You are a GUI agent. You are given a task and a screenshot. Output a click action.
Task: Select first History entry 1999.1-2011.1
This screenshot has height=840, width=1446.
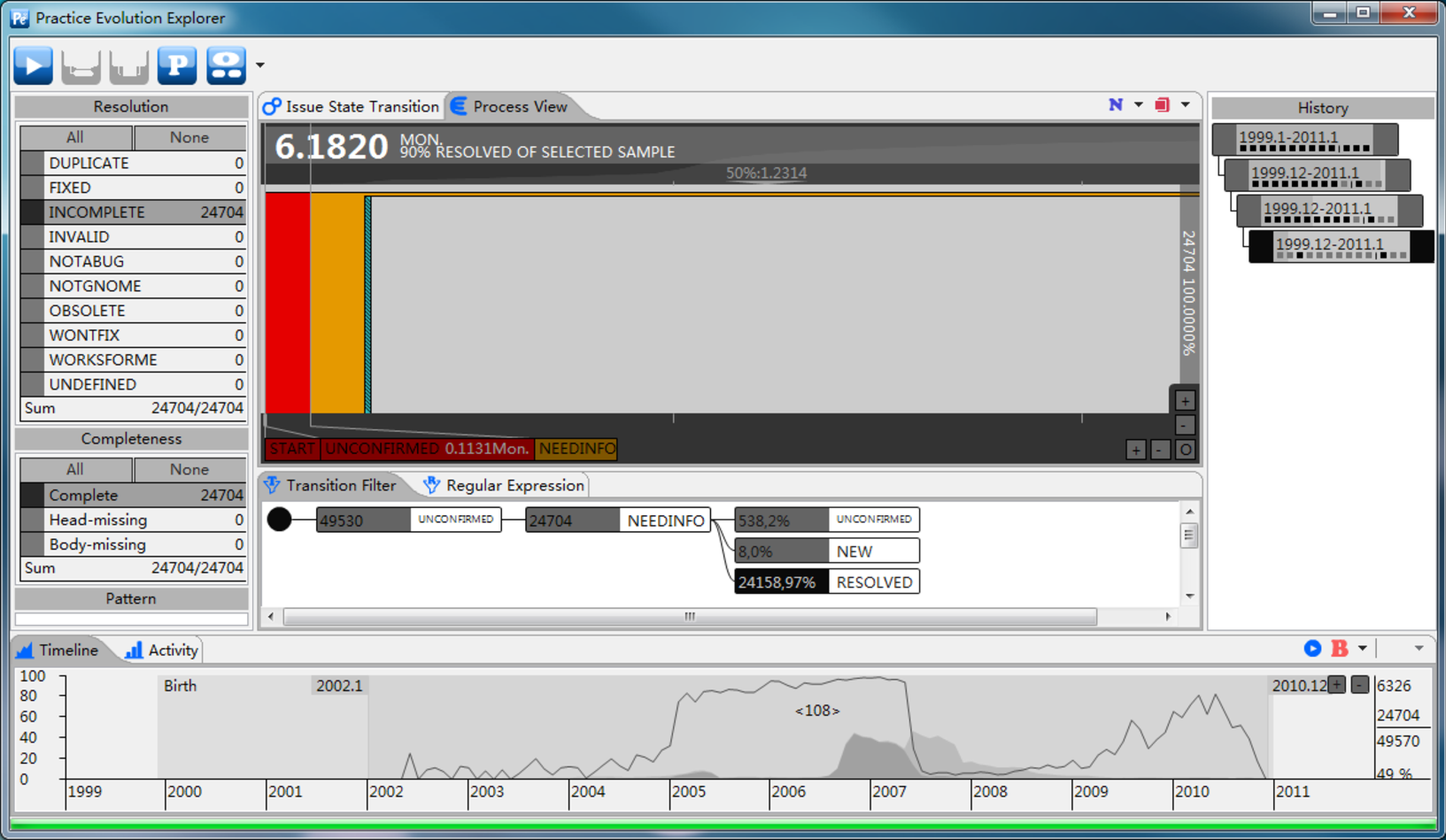1303,139
